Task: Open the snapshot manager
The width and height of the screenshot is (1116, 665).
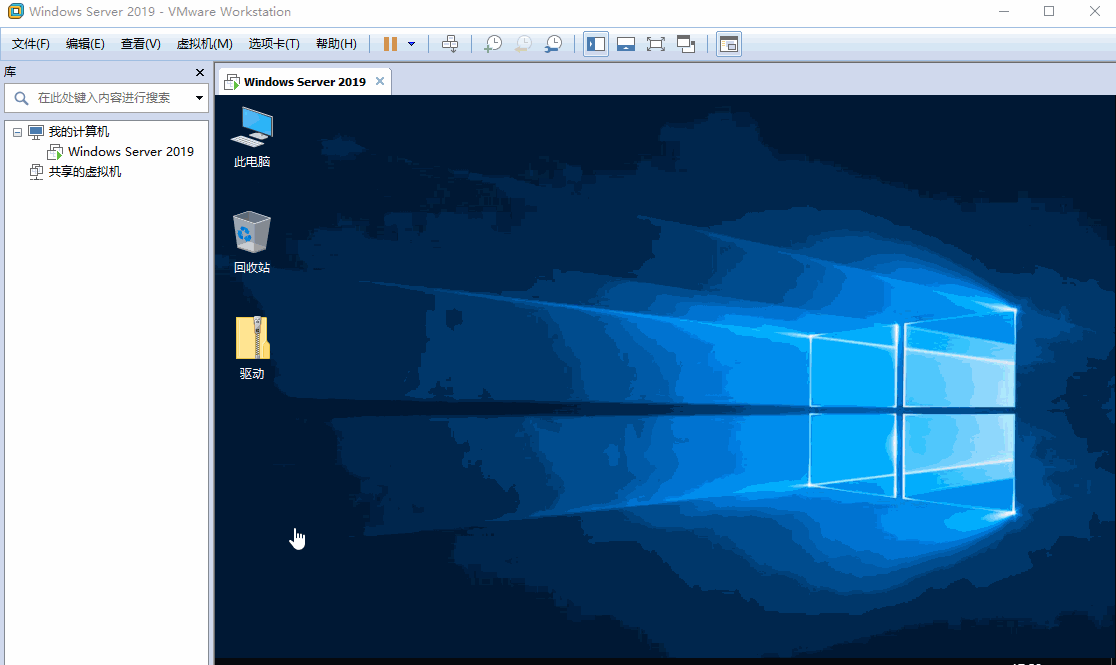Action: (x=553, y=44)
